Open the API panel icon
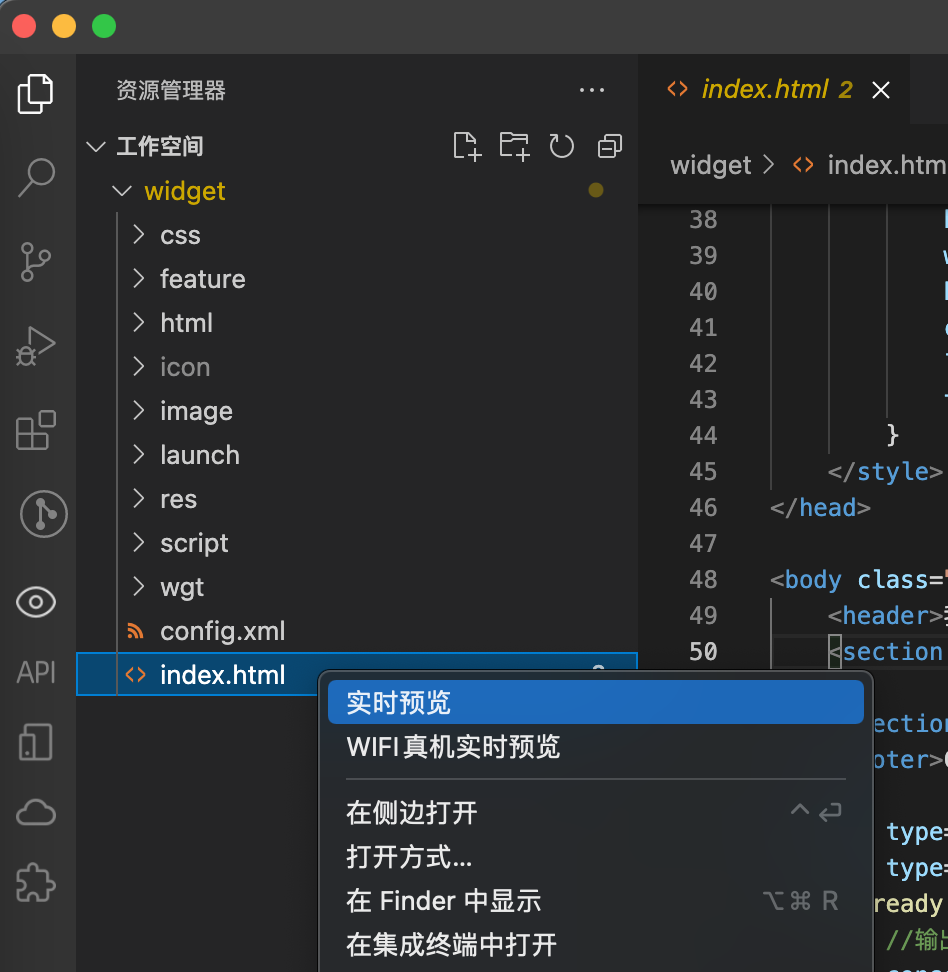 36,672
